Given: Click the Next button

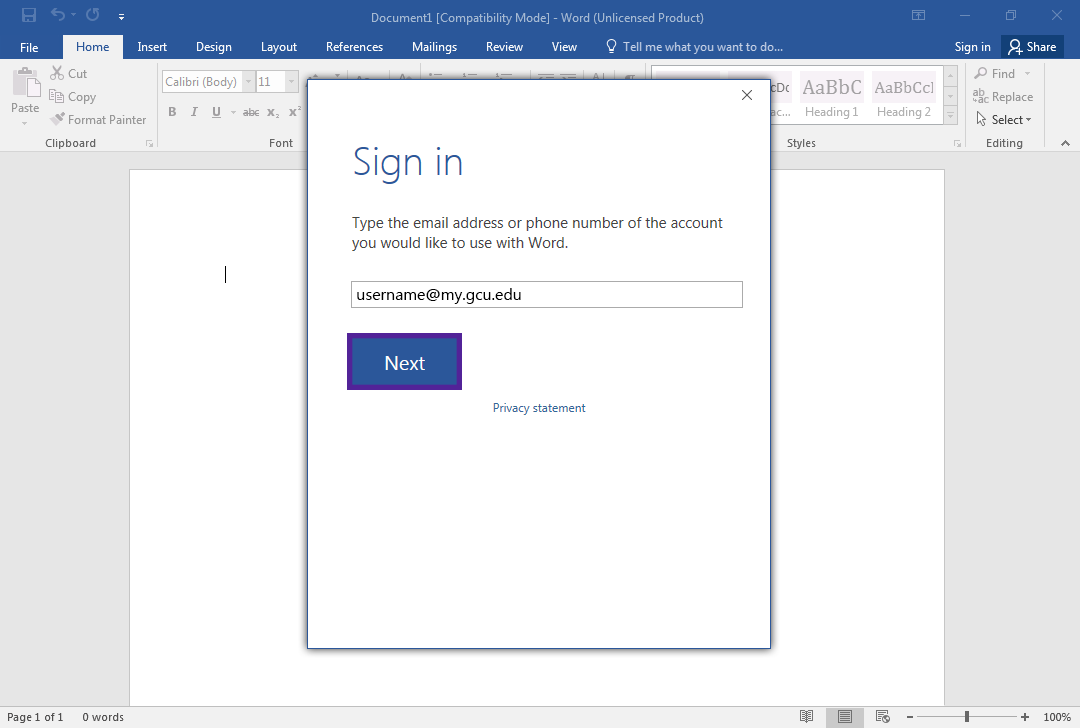Looking at the screenshot, I should click(x=404, y=362).
